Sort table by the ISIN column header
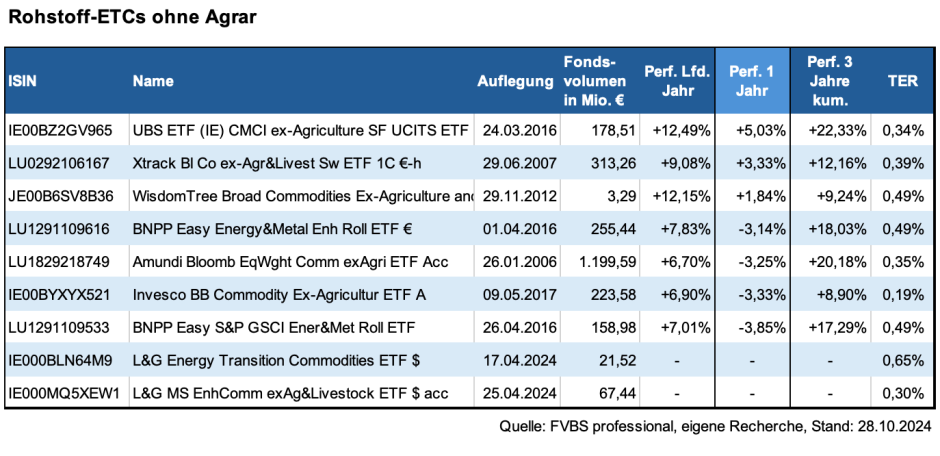940x456 pixels. pos(22,81)
